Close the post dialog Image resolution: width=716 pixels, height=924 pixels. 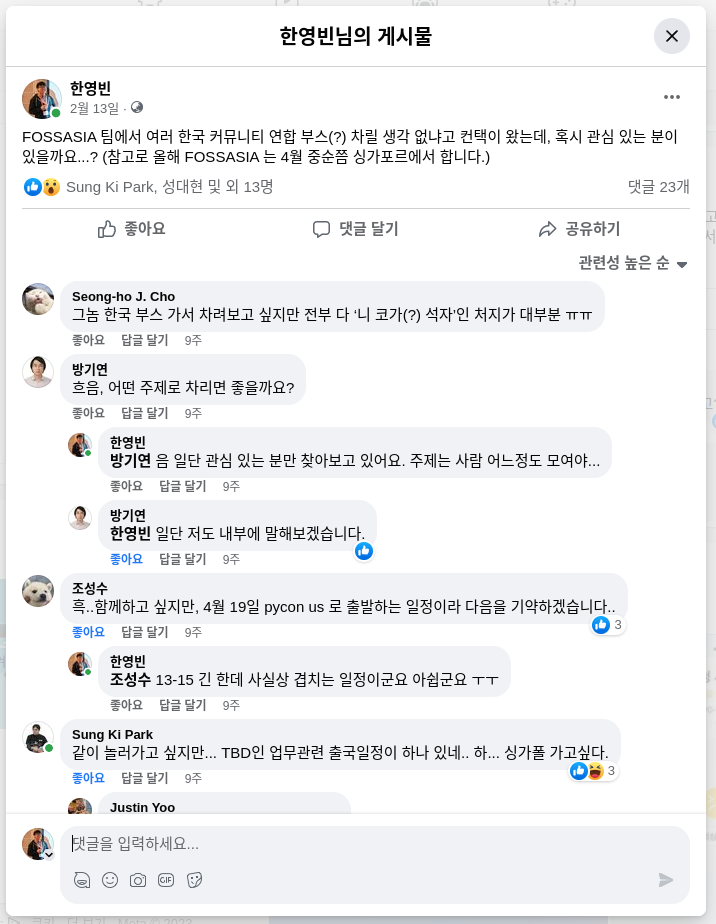tap(672, 36)
